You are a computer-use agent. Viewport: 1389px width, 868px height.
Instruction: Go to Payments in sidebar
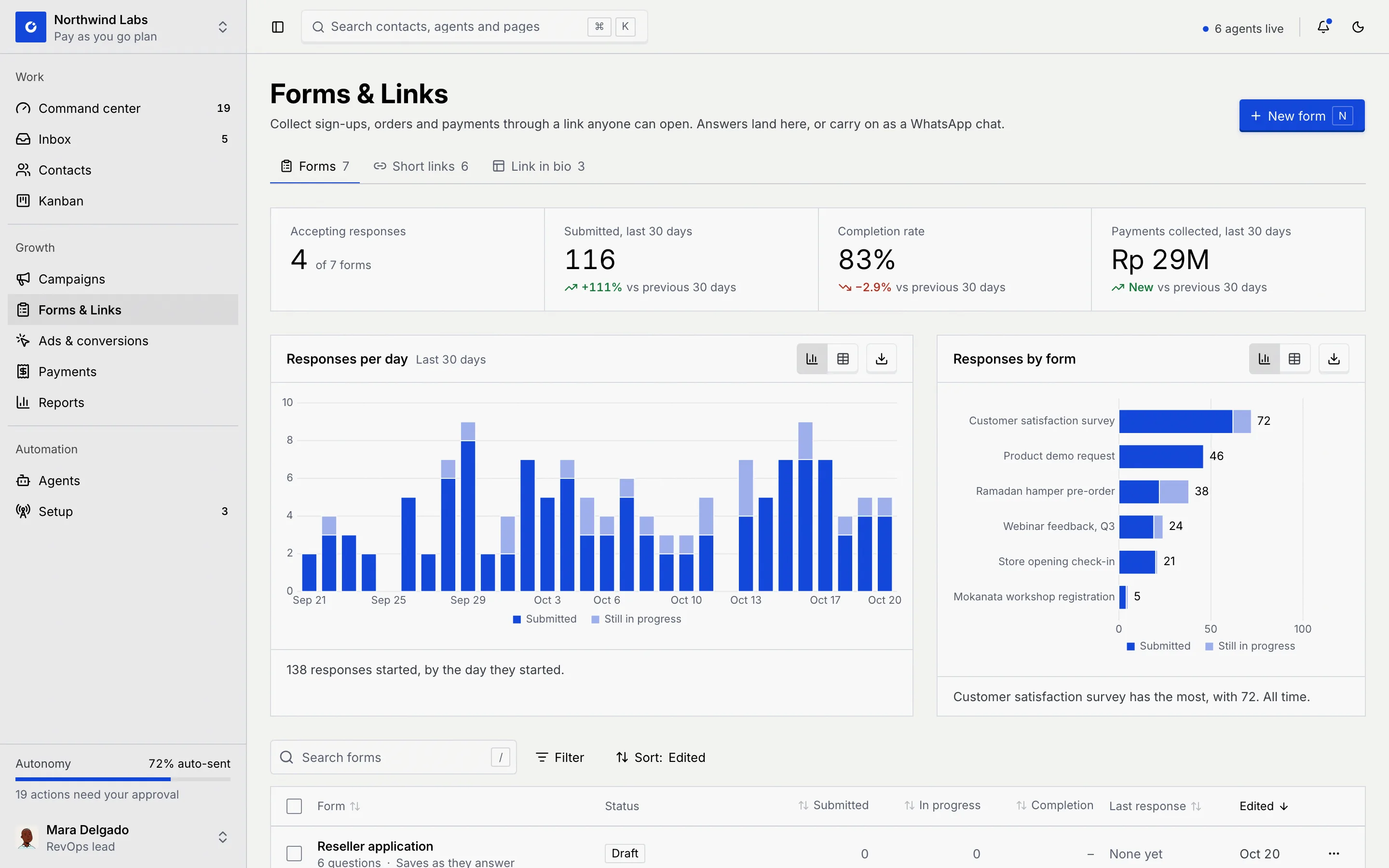pos(123,372)
